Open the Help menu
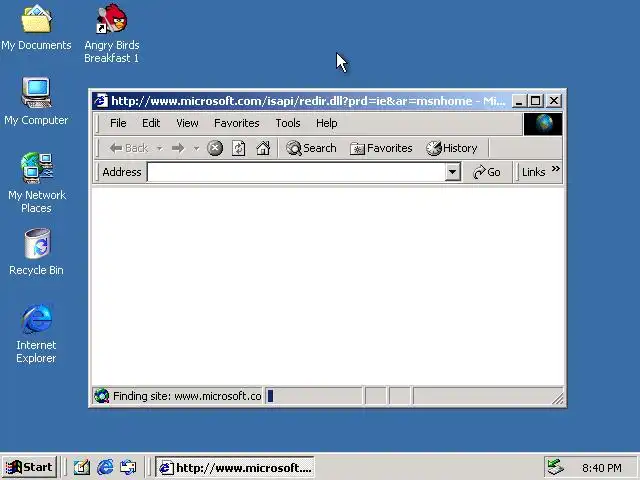Viewport: 640px width, 480px height. coord(327,123)
